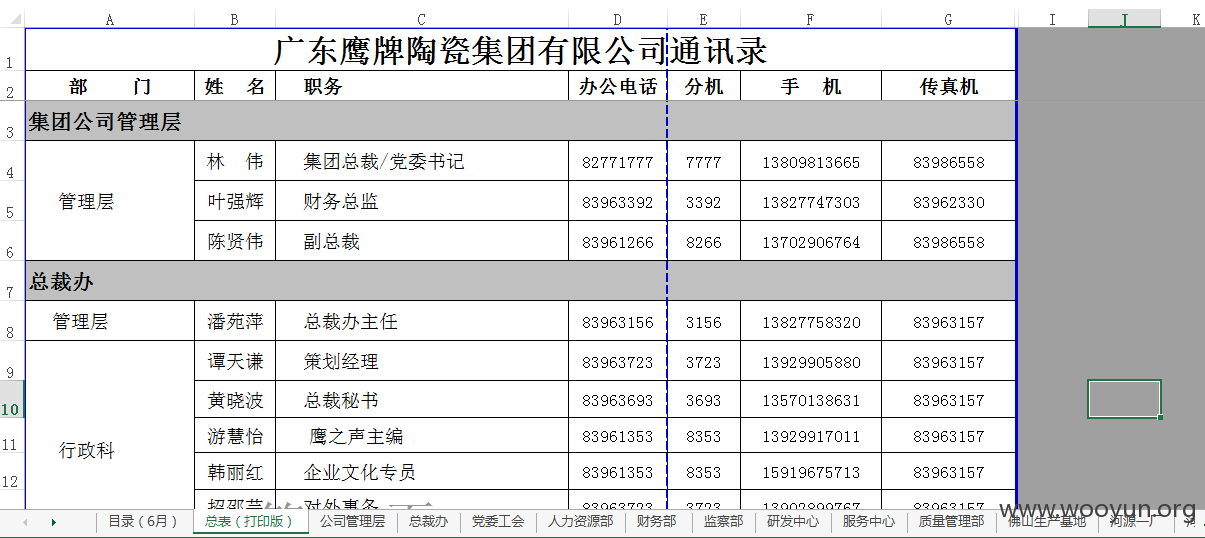This screenshot has width=1205, height=538.
Task: Select the highlighted column J header
Action: click(x=1124, y=19)
